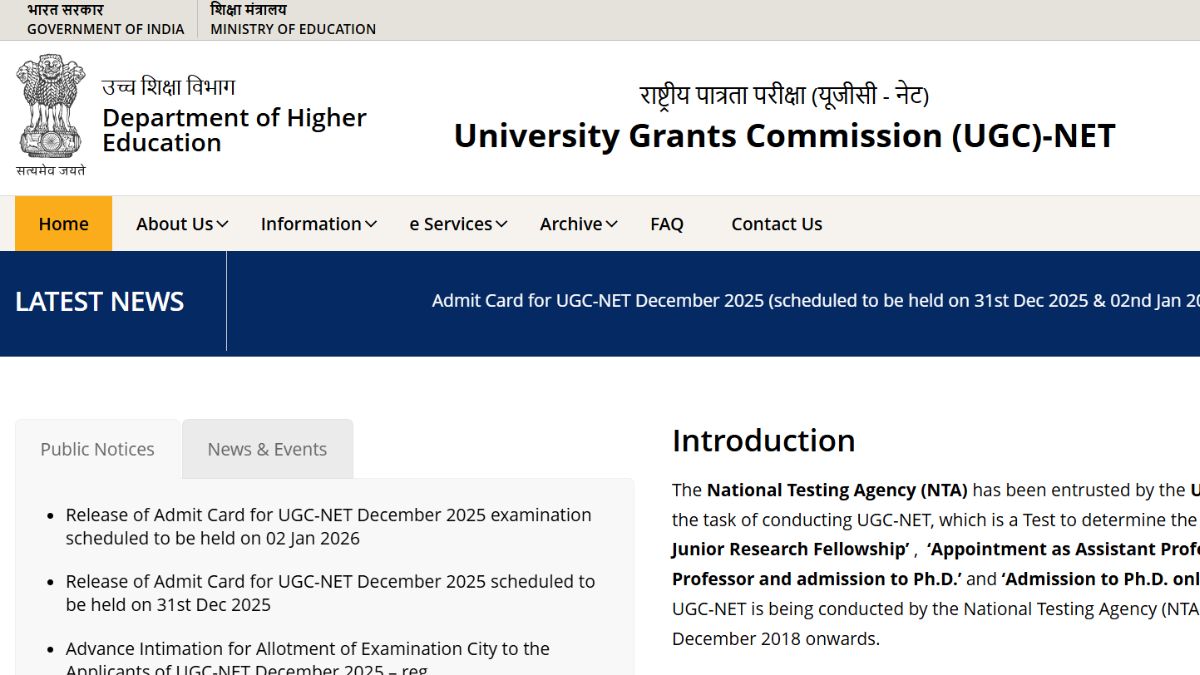Screen dimensions: 1200x675
Task: Click the Department of Higher Education title
Action: tap(234, 130)
